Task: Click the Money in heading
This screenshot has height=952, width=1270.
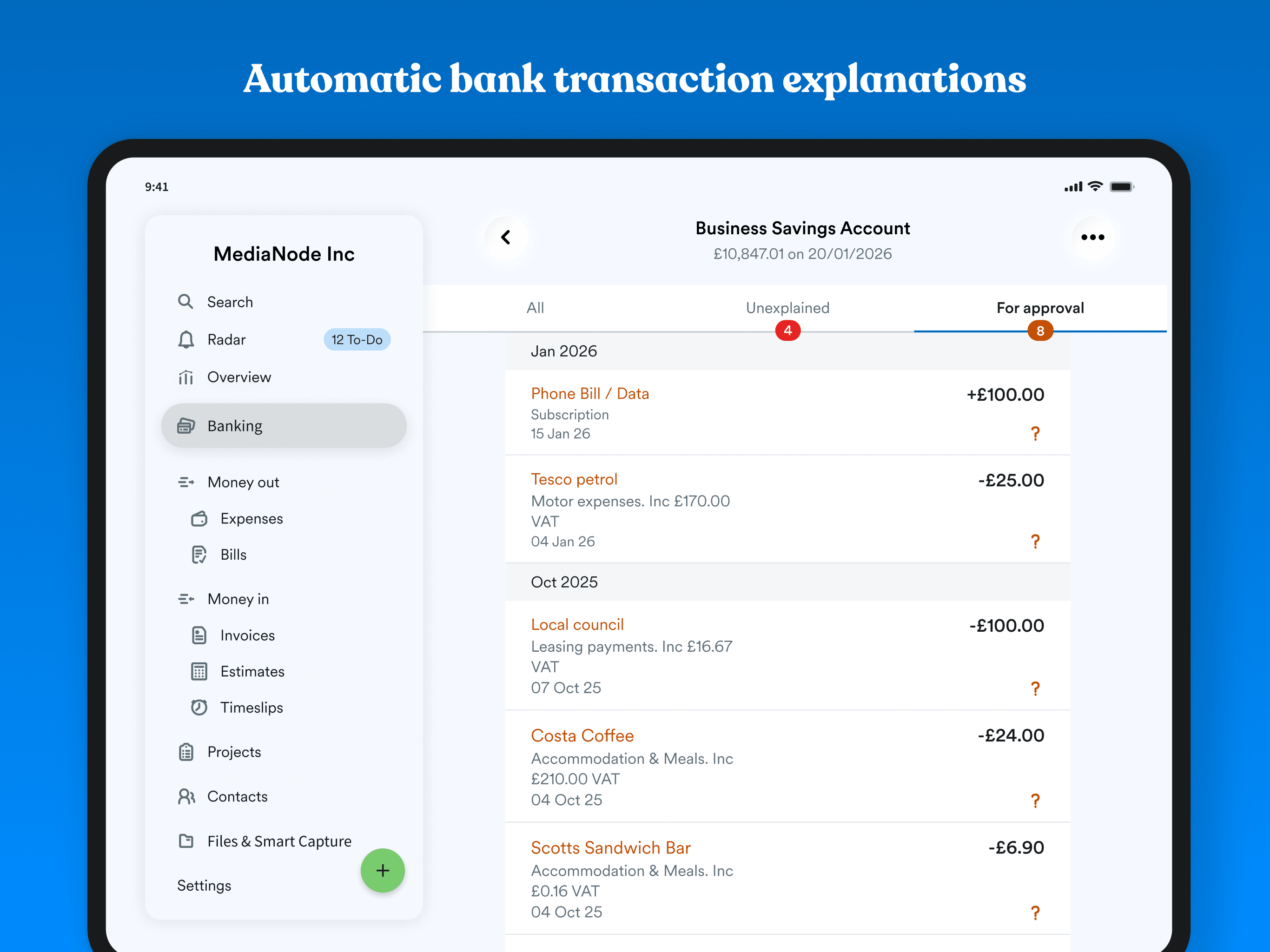Action: pyautogui.click(x=238, y=599)
